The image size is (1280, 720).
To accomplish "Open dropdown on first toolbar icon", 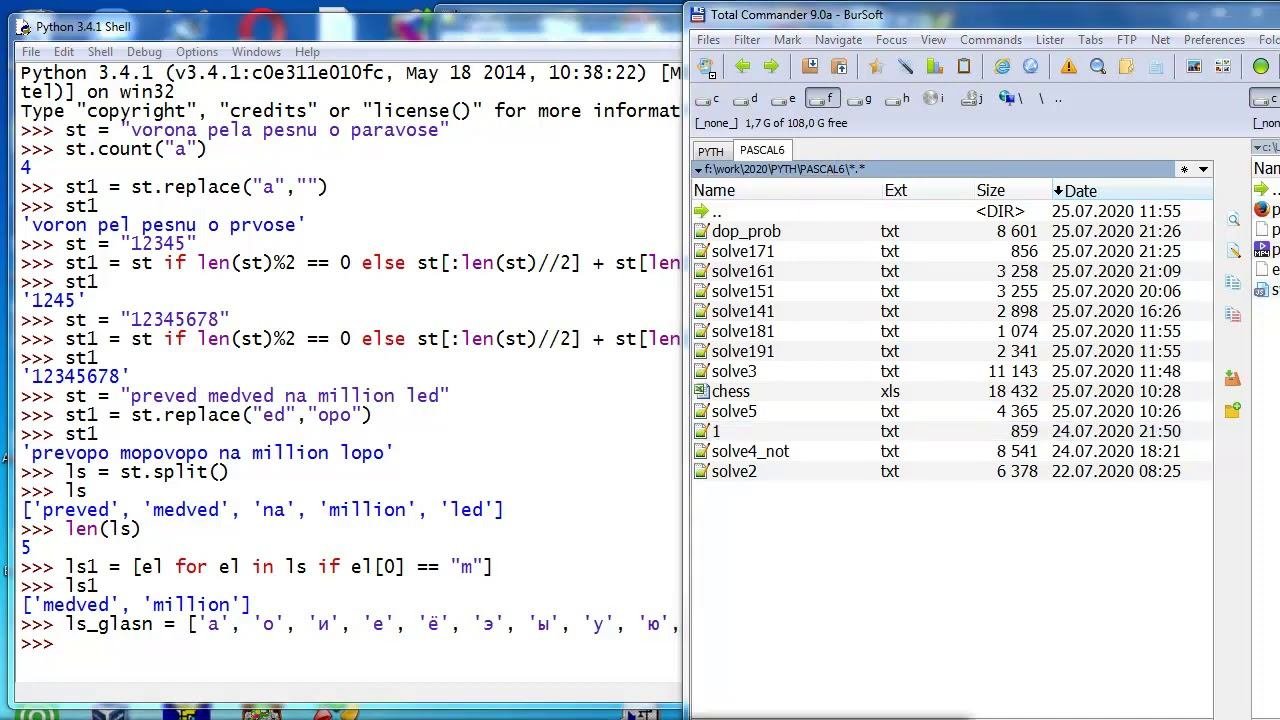I will tap(713, 73).
